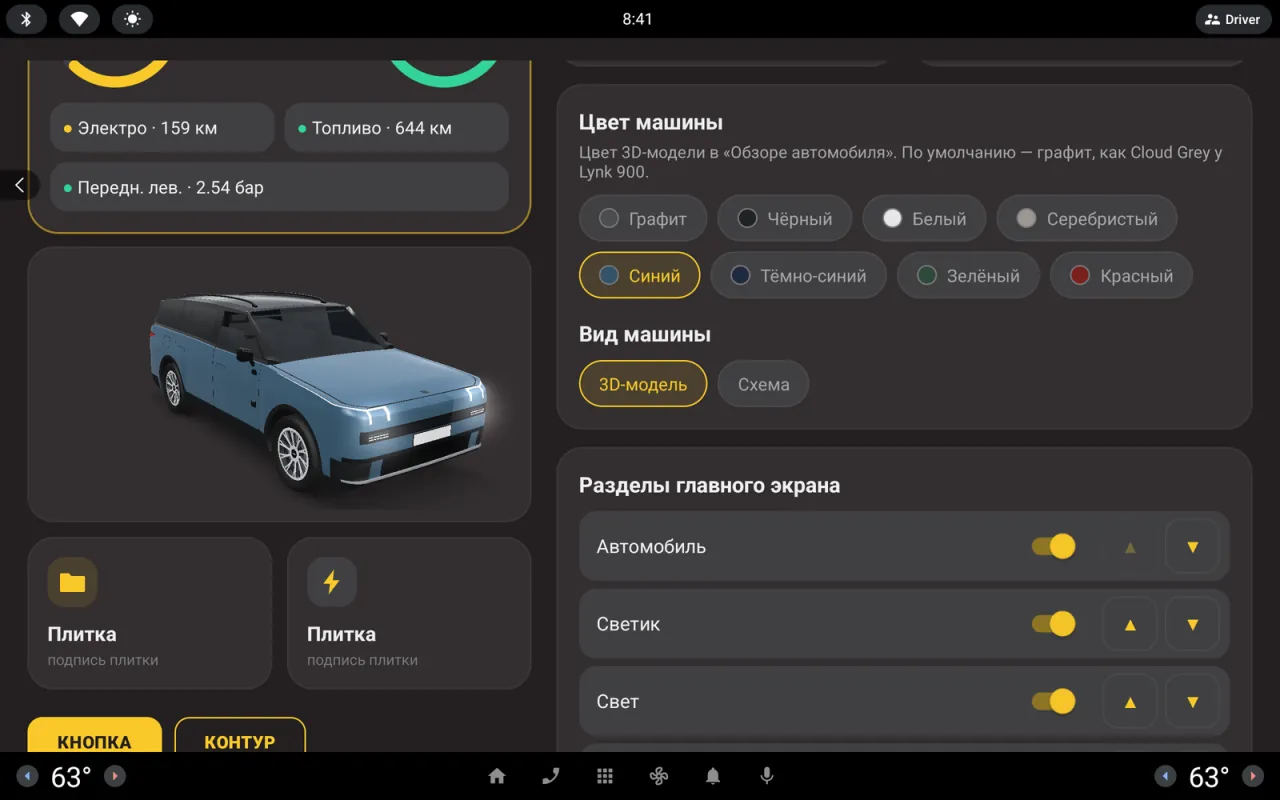Activate the voice assistant microphone icon
This screenshot has width=1280, height=800.
pyautogui.click(x=767, y=776)
